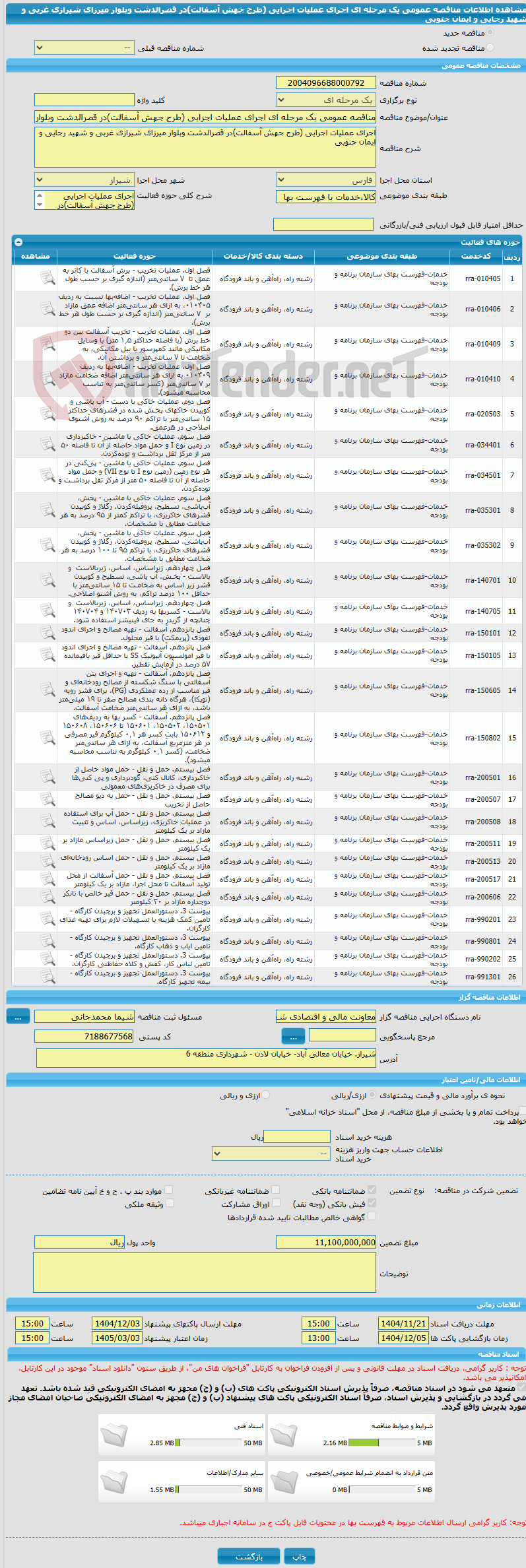
Task: Select the مناقصه جدید radio button
Action: pyautogui.click(x=490, y=32)
